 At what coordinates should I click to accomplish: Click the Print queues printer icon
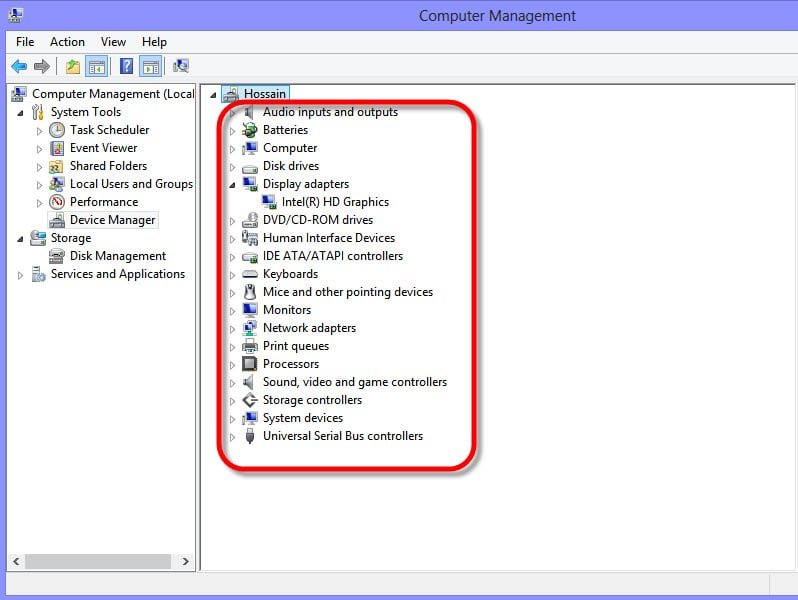click(250, 346)
